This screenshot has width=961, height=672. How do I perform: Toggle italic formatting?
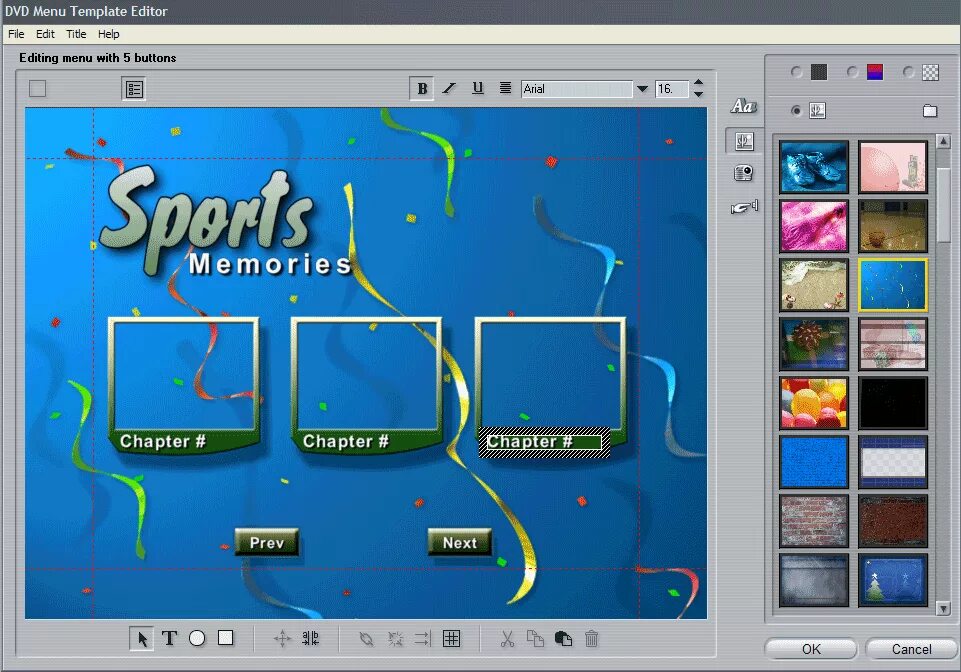coord(449,89)
